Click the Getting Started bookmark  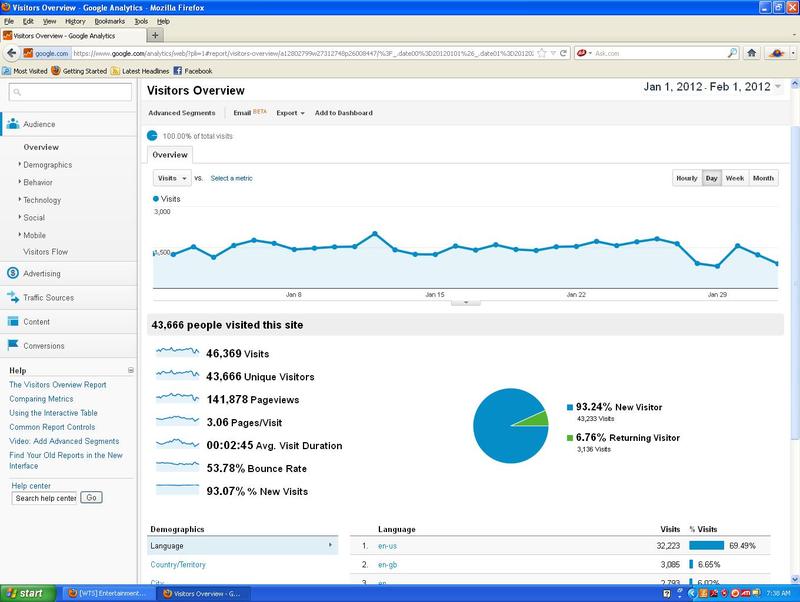pos(79,71)
